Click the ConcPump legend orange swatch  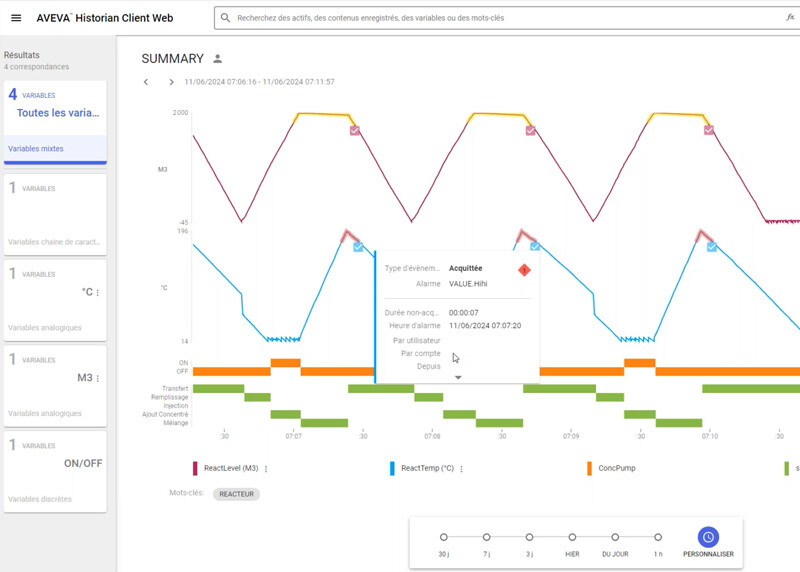coord(591,468)
